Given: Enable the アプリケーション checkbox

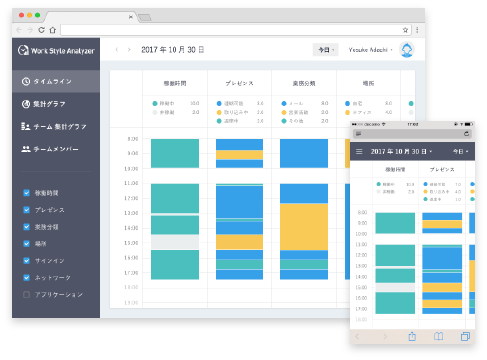Looking at the screenshot, I should (x=27, y=294).
